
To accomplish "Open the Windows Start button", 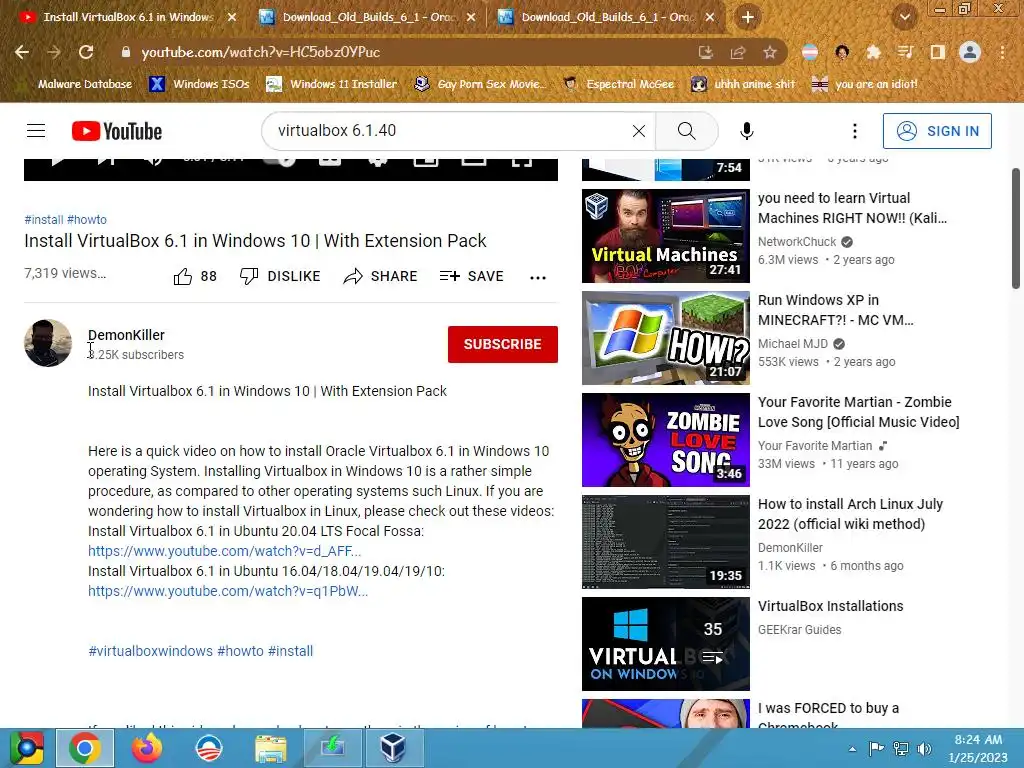I will pyautogui.click(x=26, y=748).
